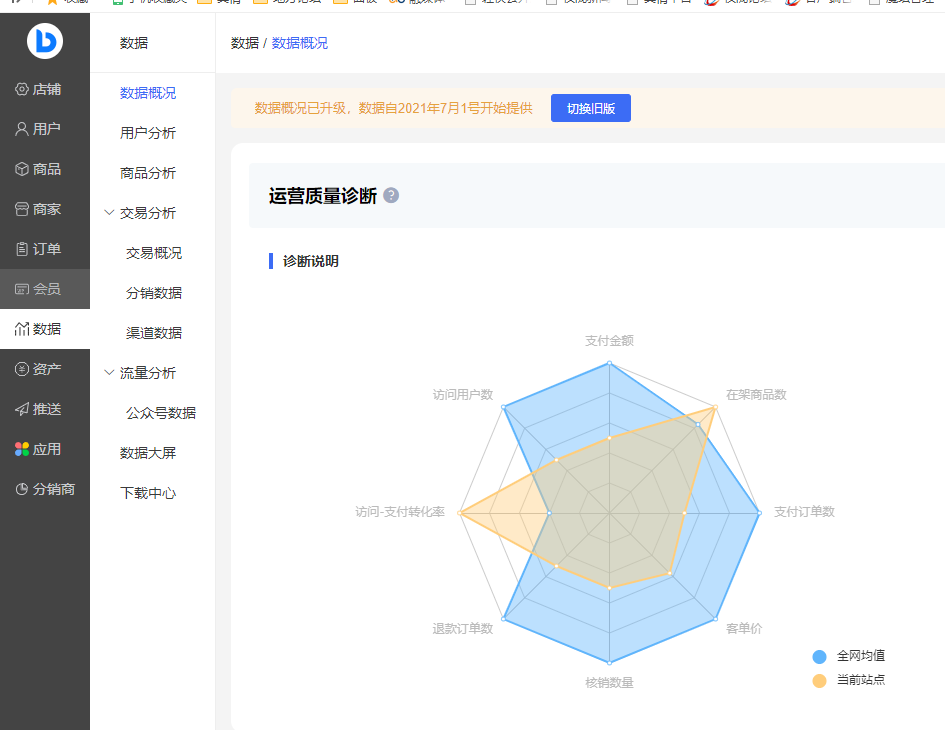The image size is (945, 730).
Task: Click the help icon beside 运营质量诊断
Action: tap(391, 195)
